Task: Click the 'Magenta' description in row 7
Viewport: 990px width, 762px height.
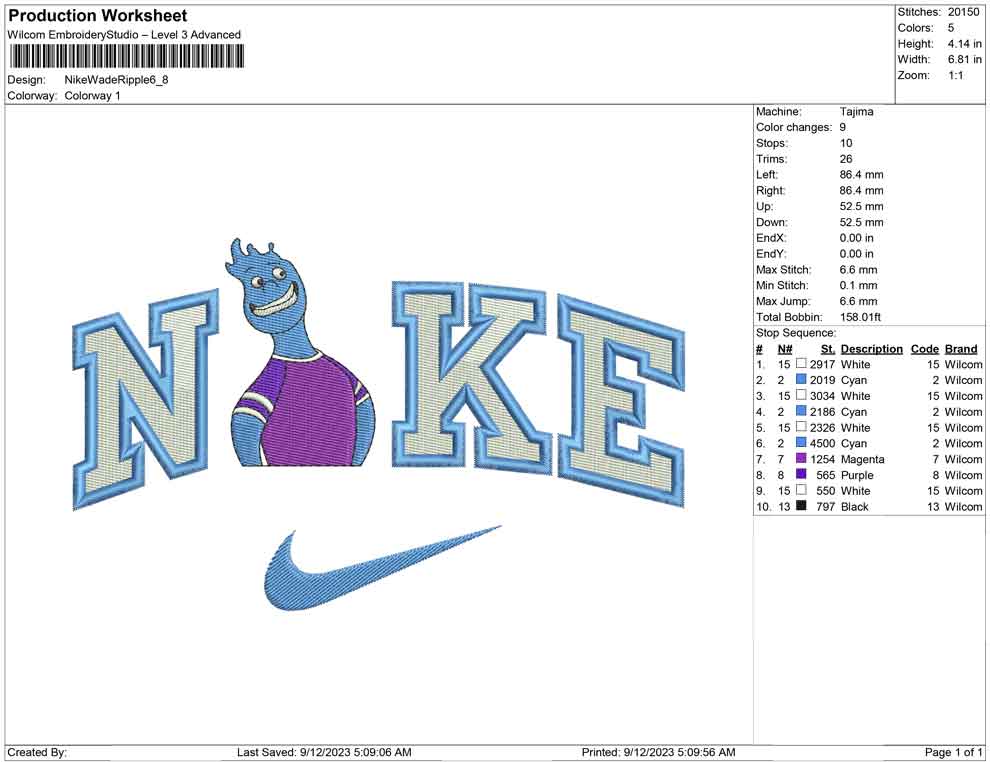Action: [x=862, y=459]
